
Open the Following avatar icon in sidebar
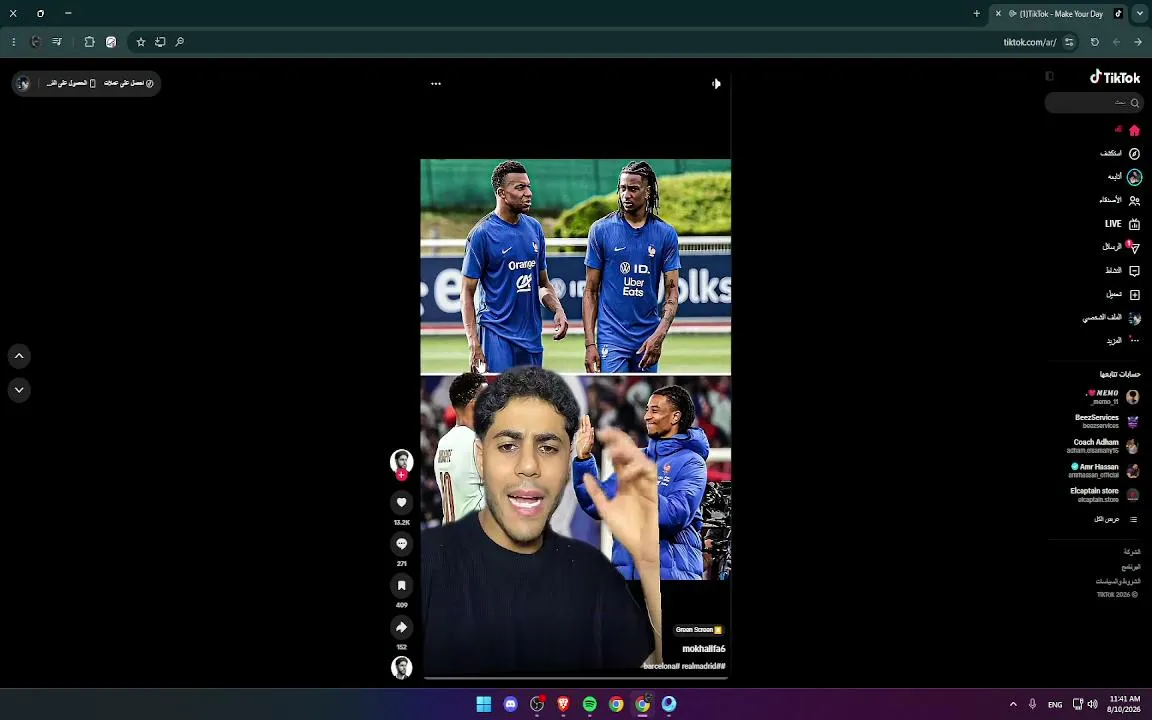(1134, 177)
